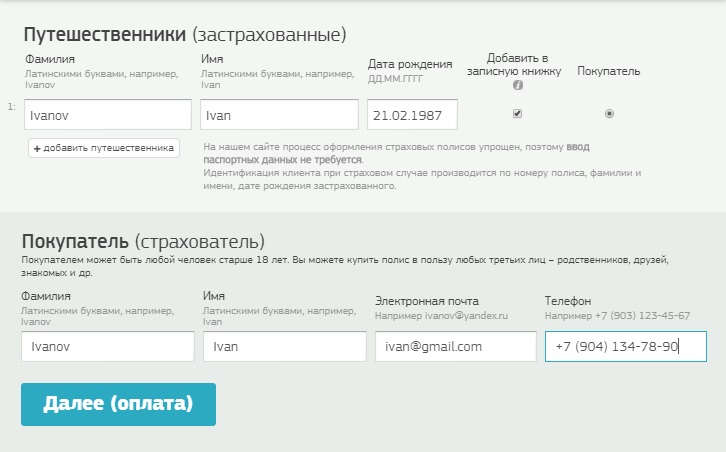Screen dimensions: 726x452
Task: Click the Добавить в записную книжку label
Action: 515,65
